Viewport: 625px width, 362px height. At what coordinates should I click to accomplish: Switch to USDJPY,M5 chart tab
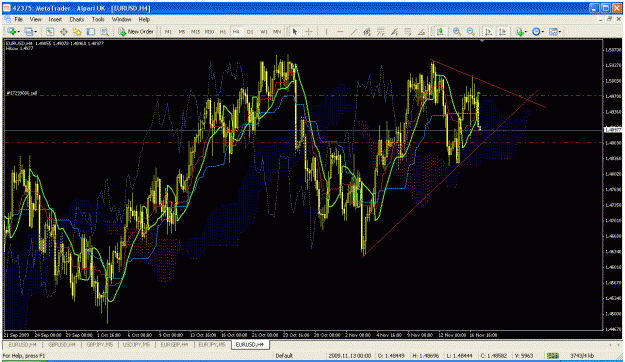pyautogui.click(x=136, y=344)
